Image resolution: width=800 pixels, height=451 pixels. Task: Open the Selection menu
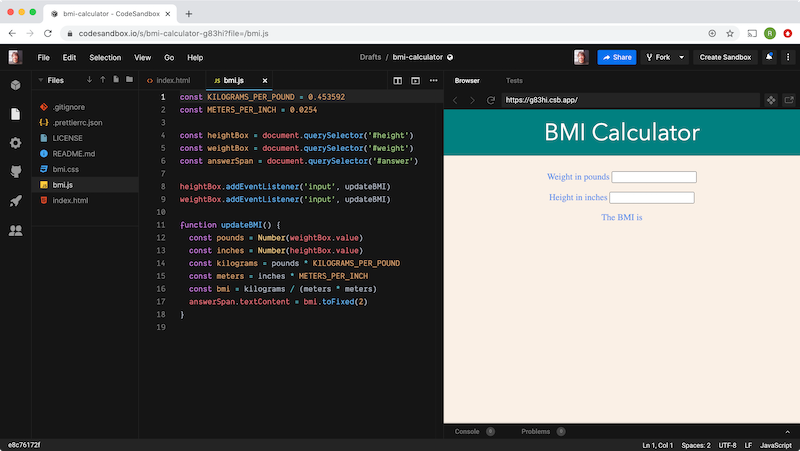(x=105, y=57)
